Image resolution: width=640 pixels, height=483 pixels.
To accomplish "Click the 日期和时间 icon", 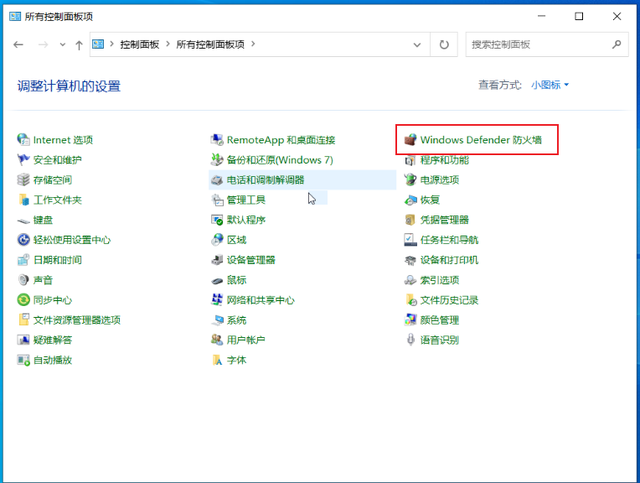I will point(23,260).
